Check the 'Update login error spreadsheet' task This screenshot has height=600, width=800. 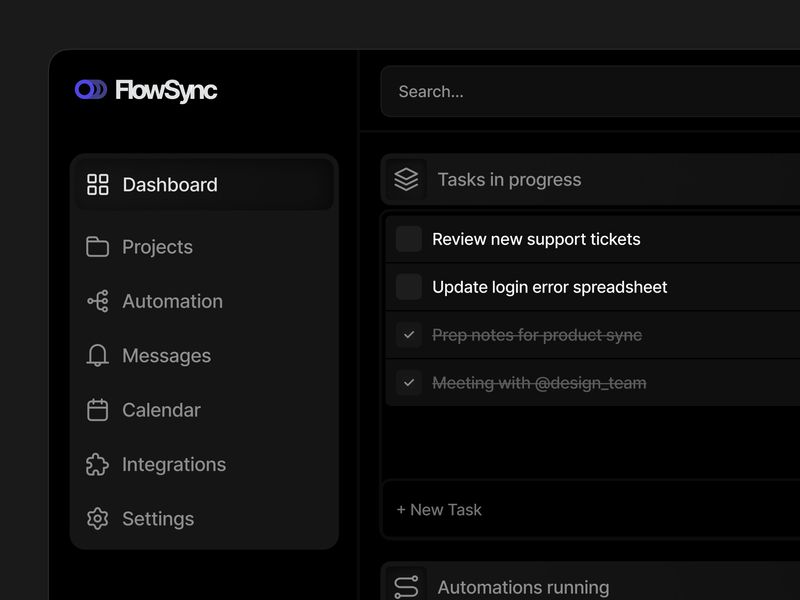pos(408,286)
